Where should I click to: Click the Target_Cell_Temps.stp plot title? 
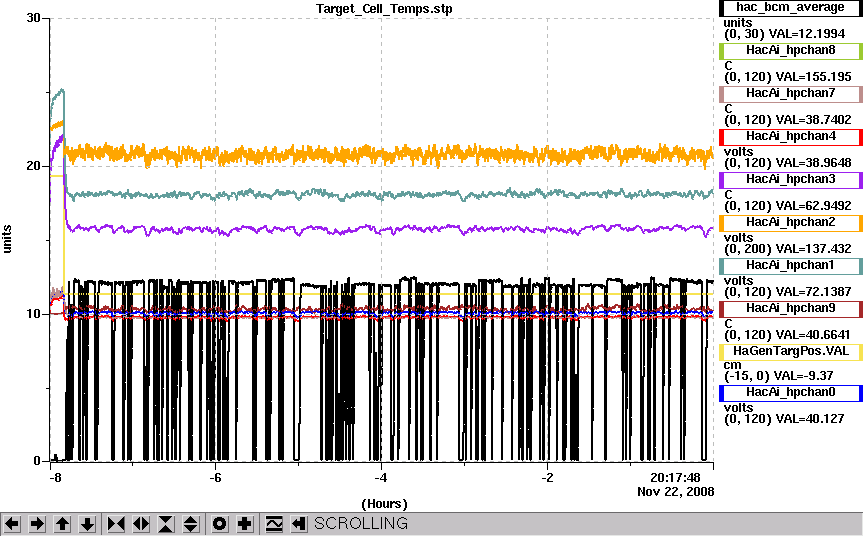384,9
